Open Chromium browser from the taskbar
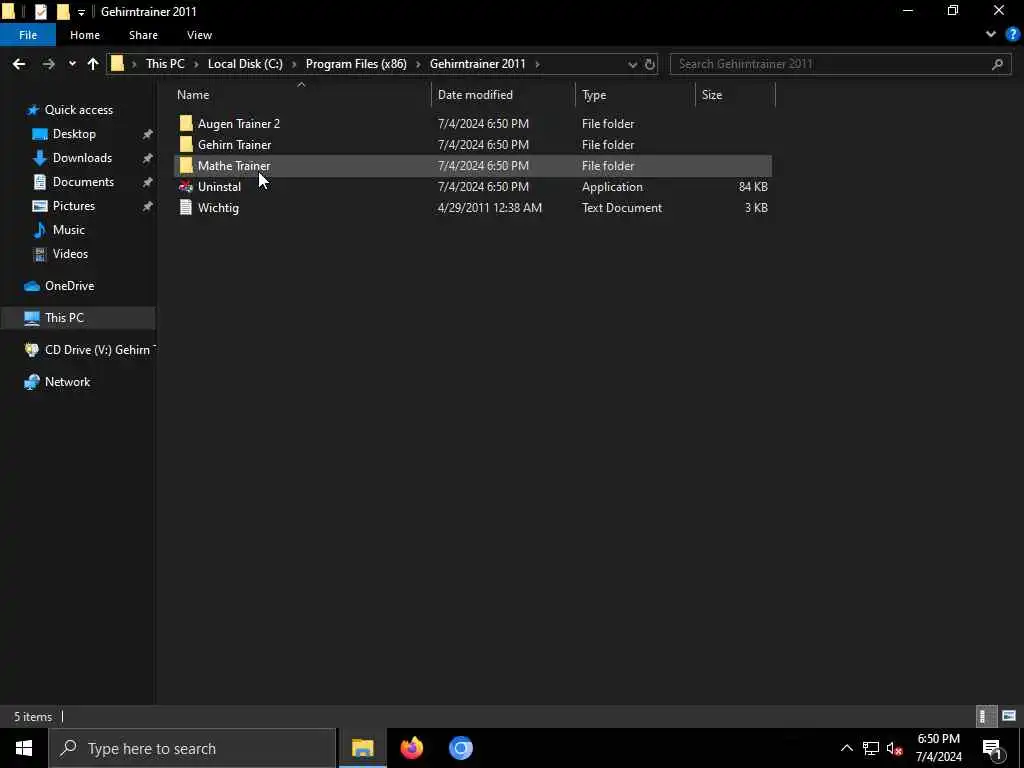Image resolution: width=1024 pixels, height=768 pixels. (460, 748)
